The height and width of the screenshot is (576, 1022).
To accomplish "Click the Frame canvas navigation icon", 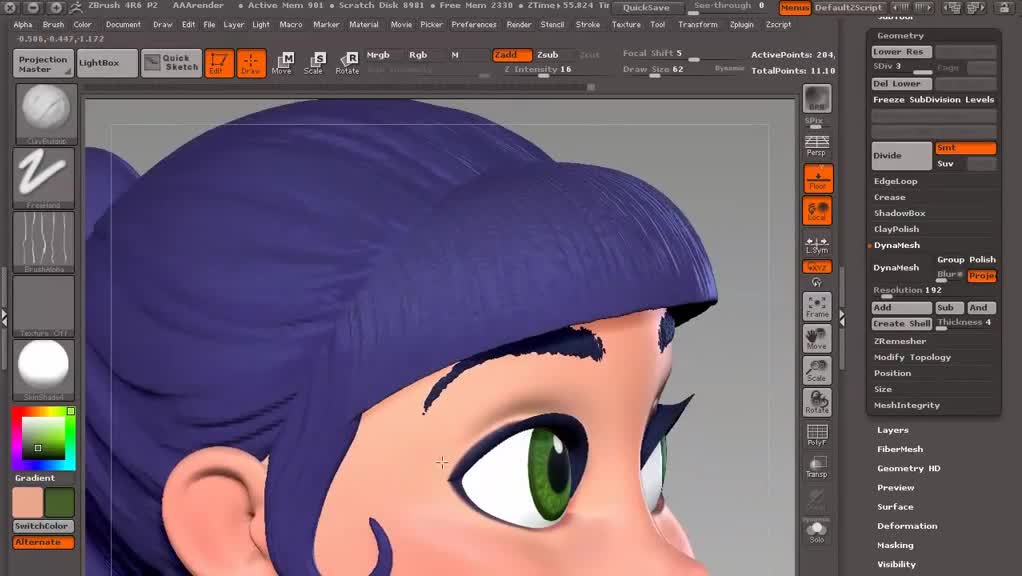I will (817, 306).
